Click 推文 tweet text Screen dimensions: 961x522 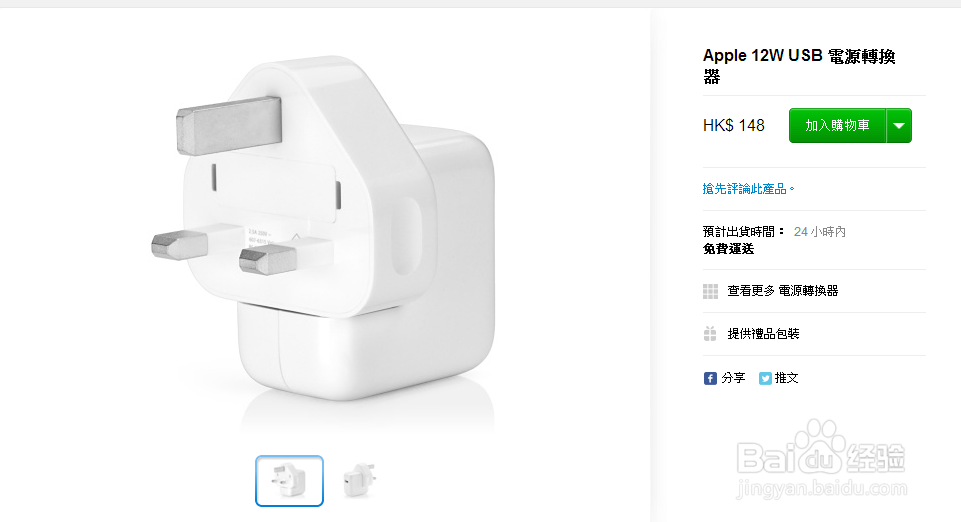point(786,378)
